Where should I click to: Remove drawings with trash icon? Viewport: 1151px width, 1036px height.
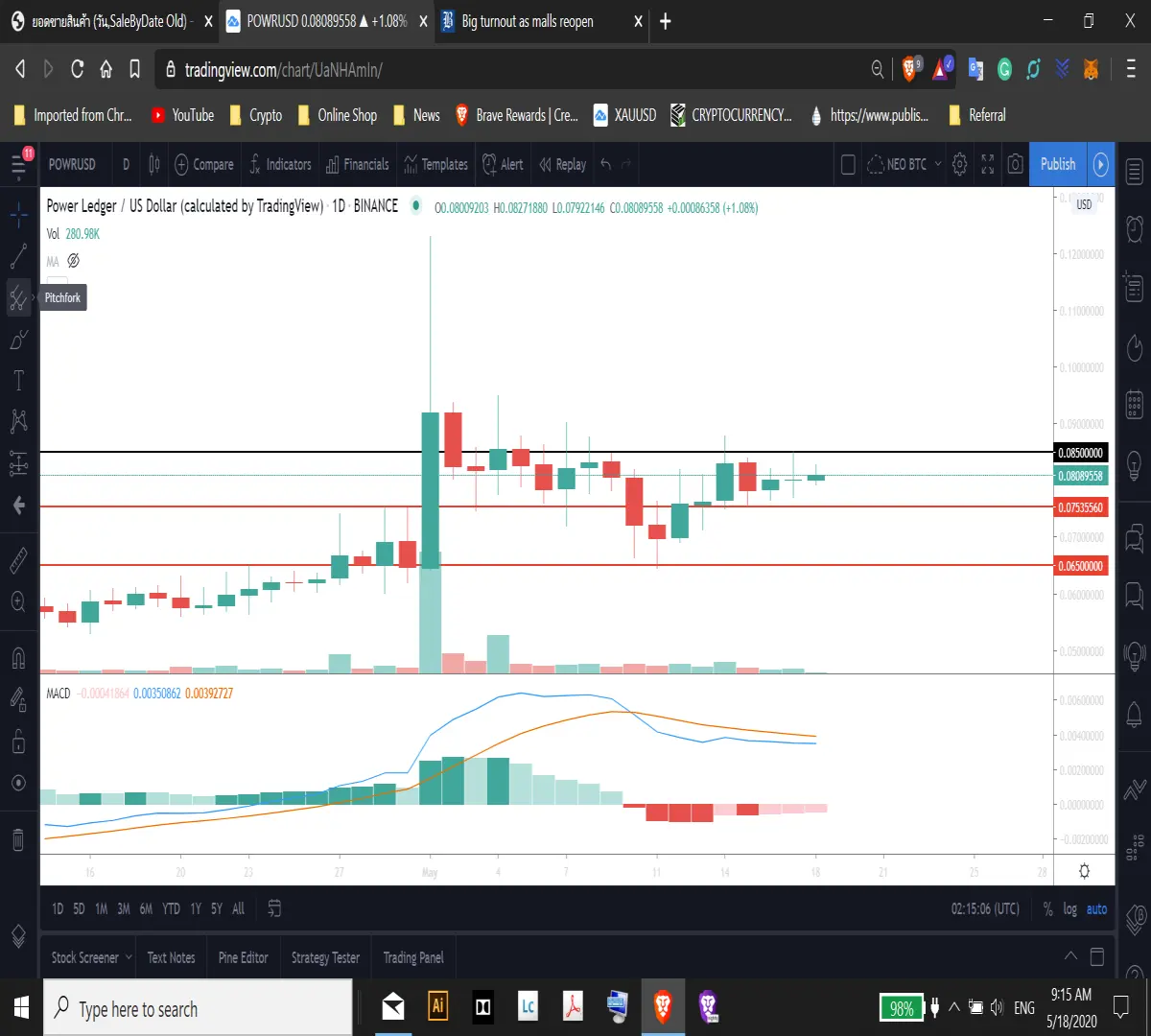tap(18, 839)
